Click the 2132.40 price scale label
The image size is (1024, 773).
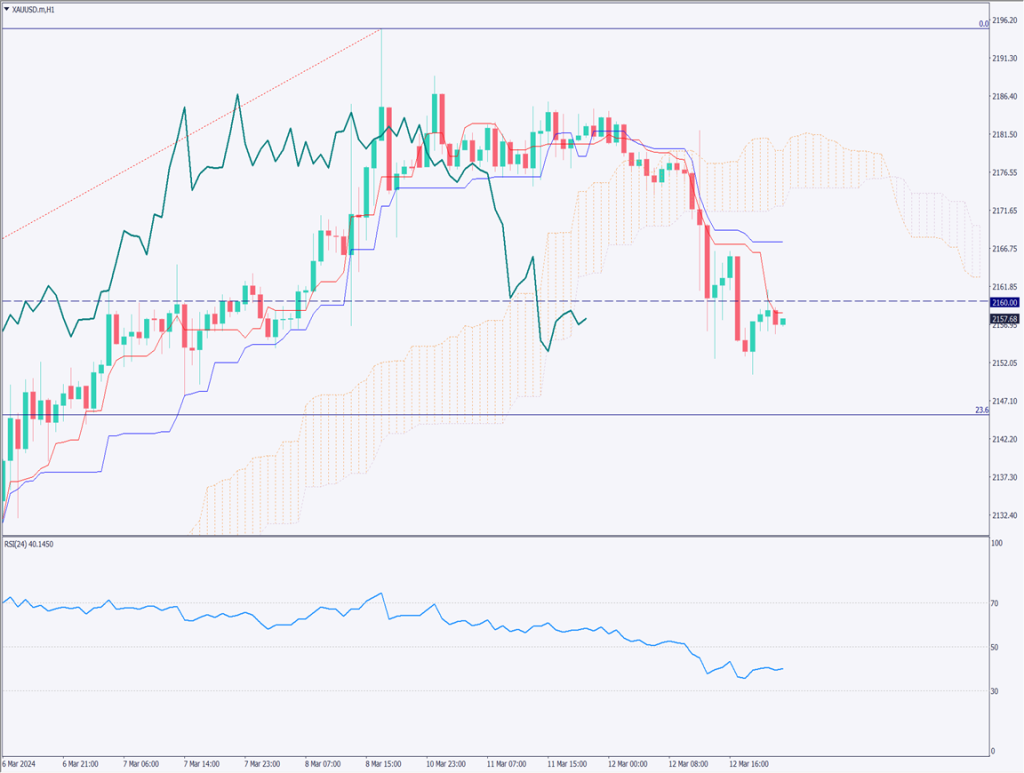click(1003, 515)
